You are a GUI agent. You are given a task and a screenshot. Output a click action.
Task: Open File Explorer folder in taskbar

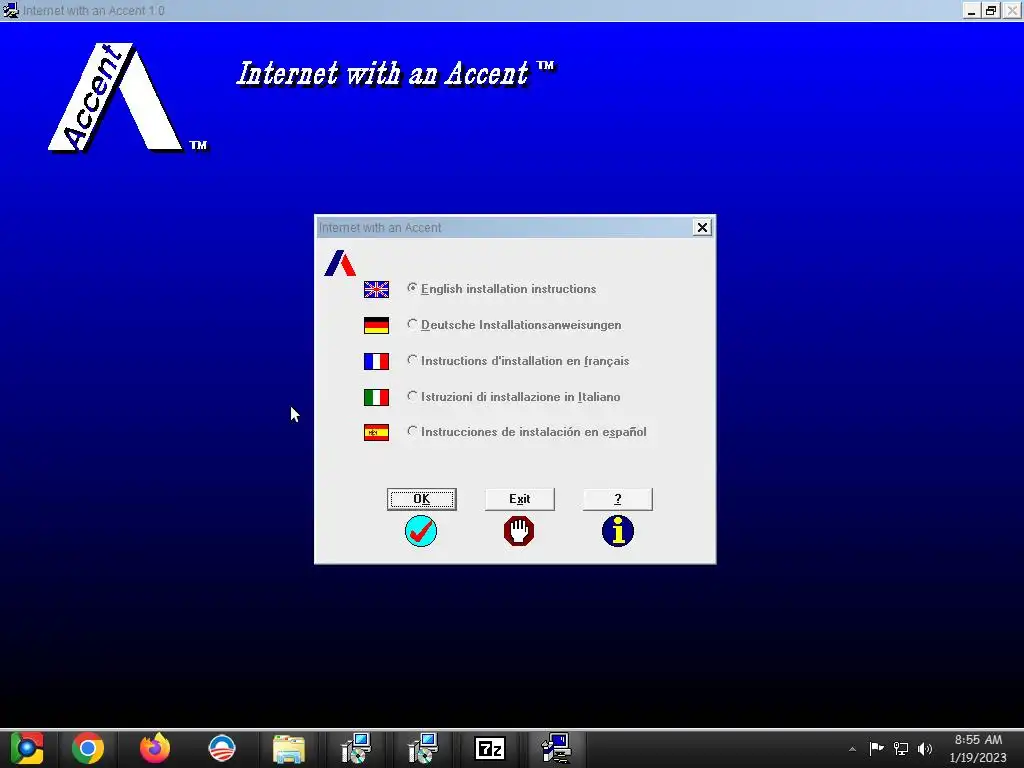pyautogui.click(x=289, y=749)
